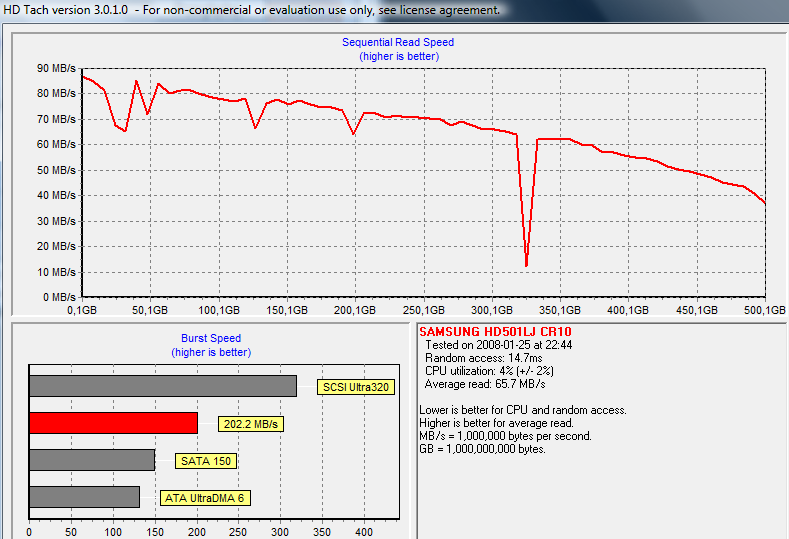
Task: Click the '300,1GB' x-axis label
Action: click(x=492, y=310)
